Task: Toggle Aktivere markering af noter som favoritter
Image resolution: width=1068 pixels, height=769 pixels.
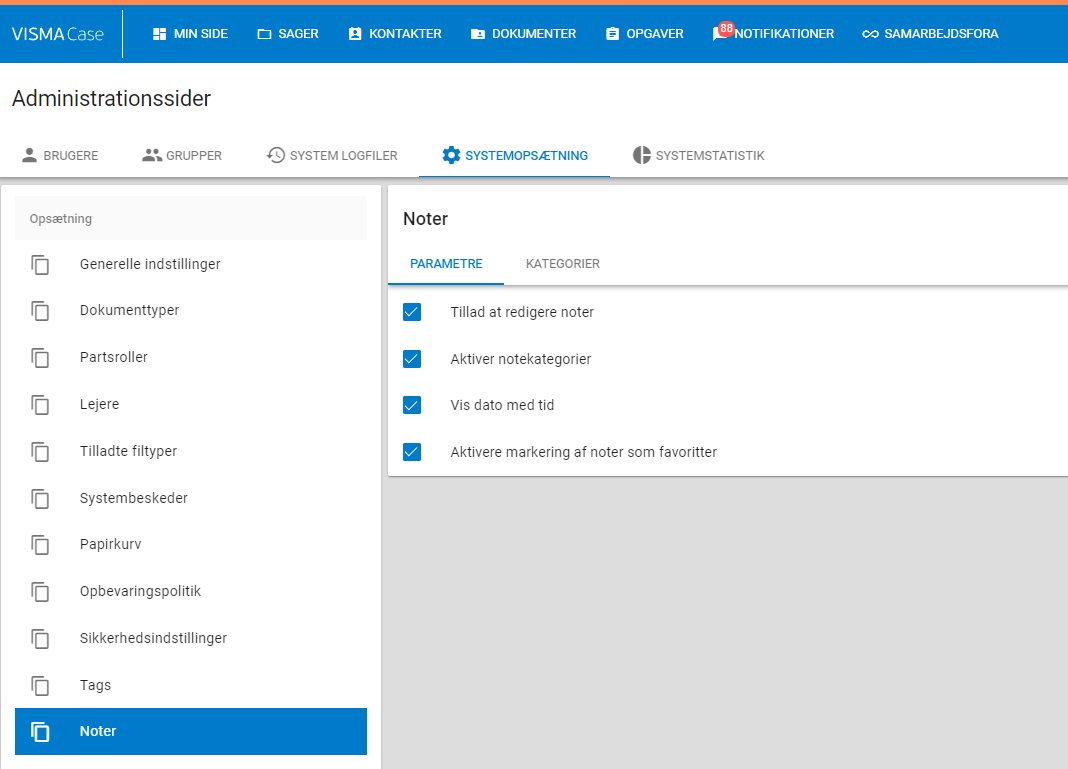Action: (411, 452)
